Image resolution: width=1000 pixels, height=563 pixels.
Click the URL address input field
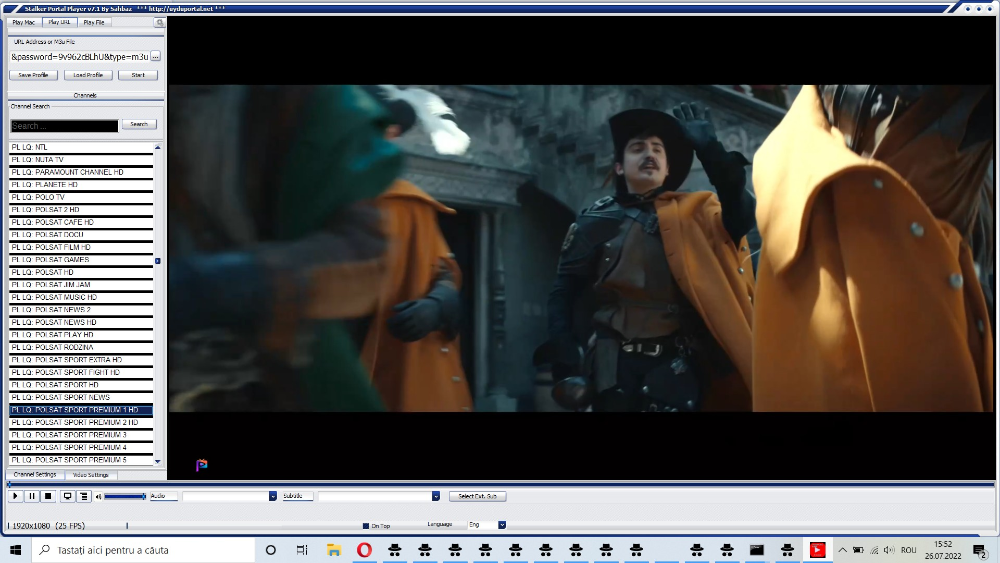tap(79, 57)
